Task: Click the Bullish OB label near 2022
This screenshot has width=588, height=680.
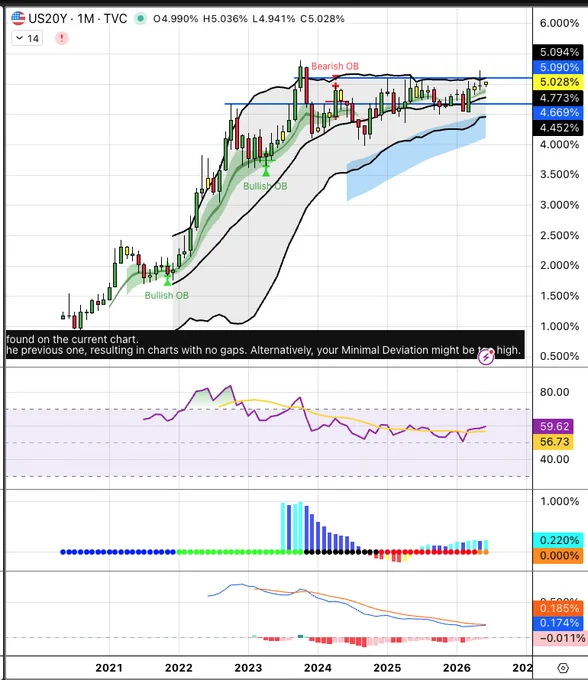Action: tap(167, 295)
